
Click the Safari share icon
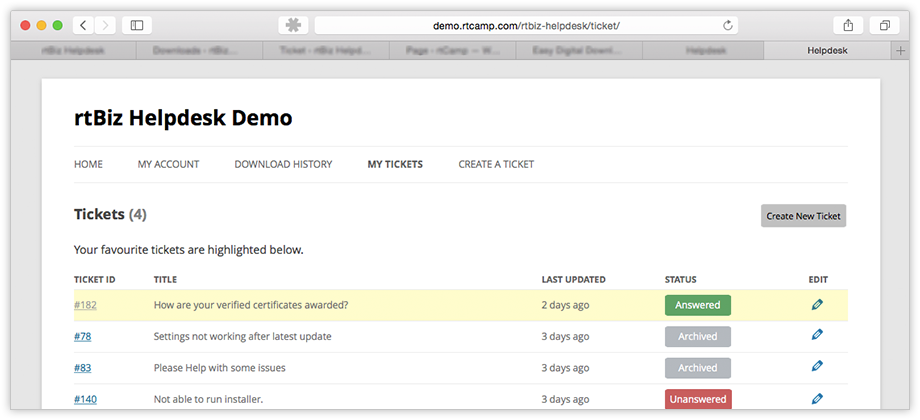pos(847,25)
